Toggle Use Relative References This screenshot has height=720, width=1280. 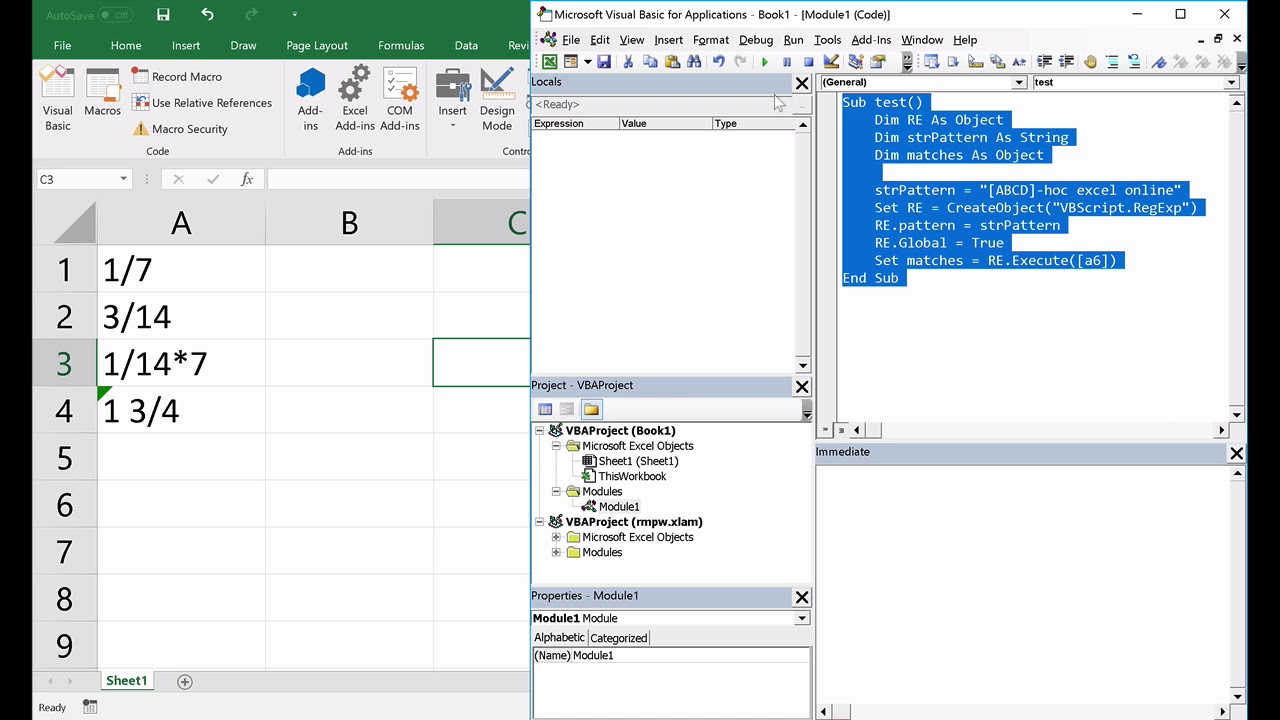[202, 103]
